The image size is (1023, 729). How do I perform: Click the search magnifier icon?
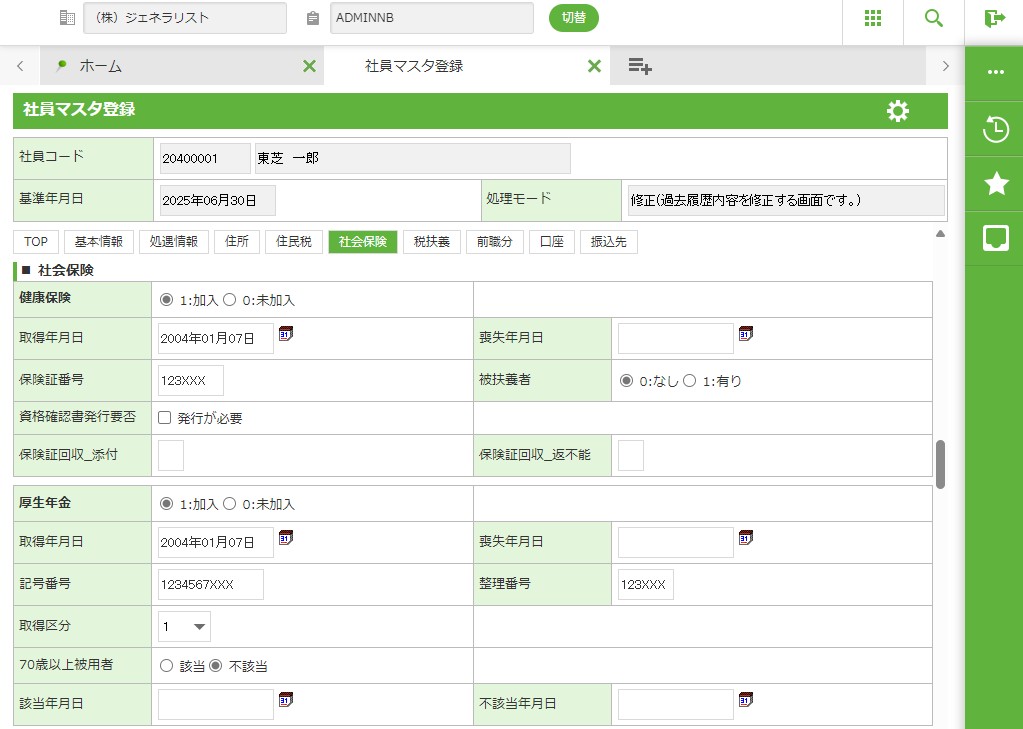click(933, 18)
